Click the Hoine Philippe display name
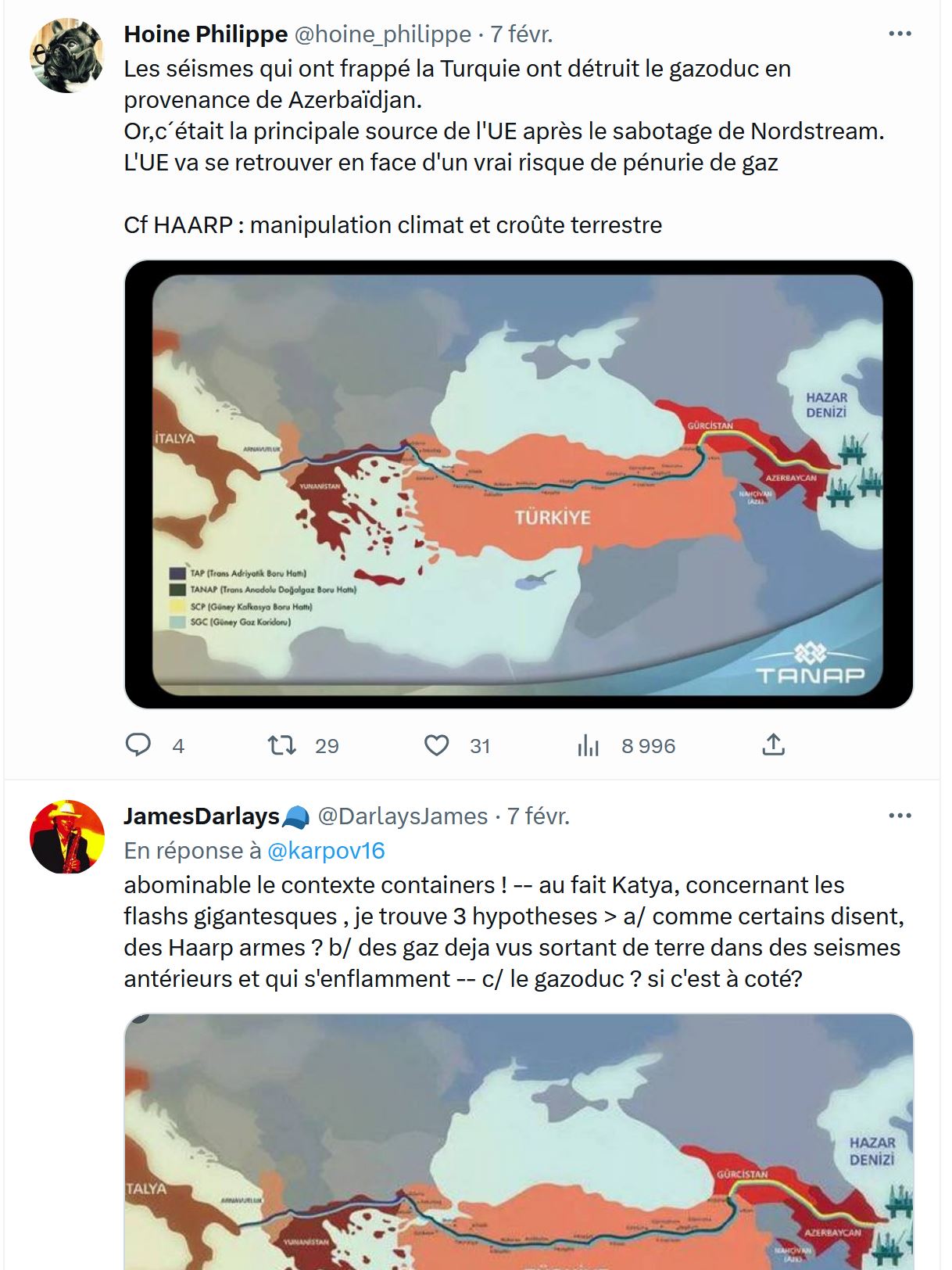Screen dimensions: 952x1270 click(206, 34)
